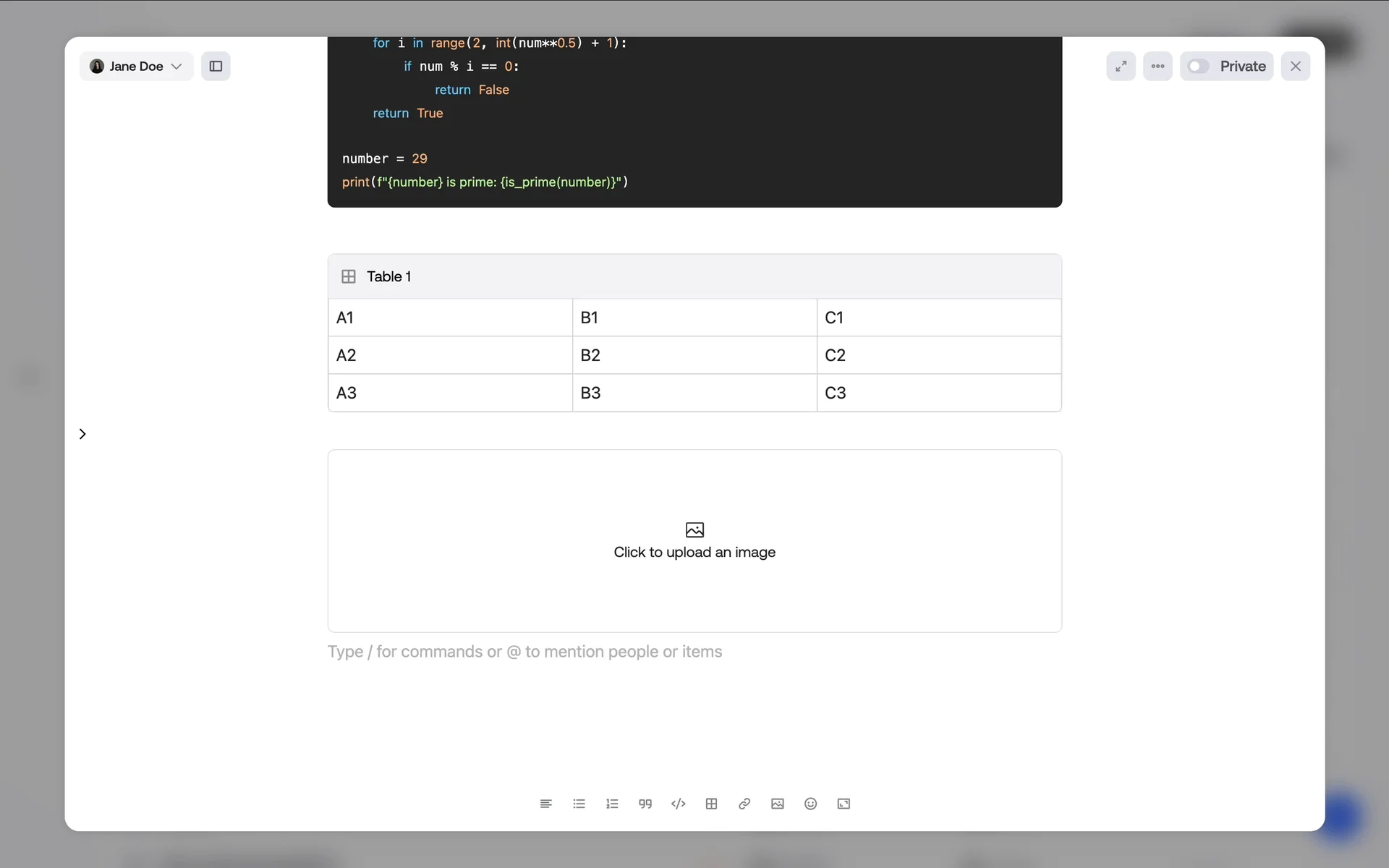Viewport: 1389px width, 868px height.
Task: Click the bulleted list icon
Action: pyautogui.click(x=579, y=804)
